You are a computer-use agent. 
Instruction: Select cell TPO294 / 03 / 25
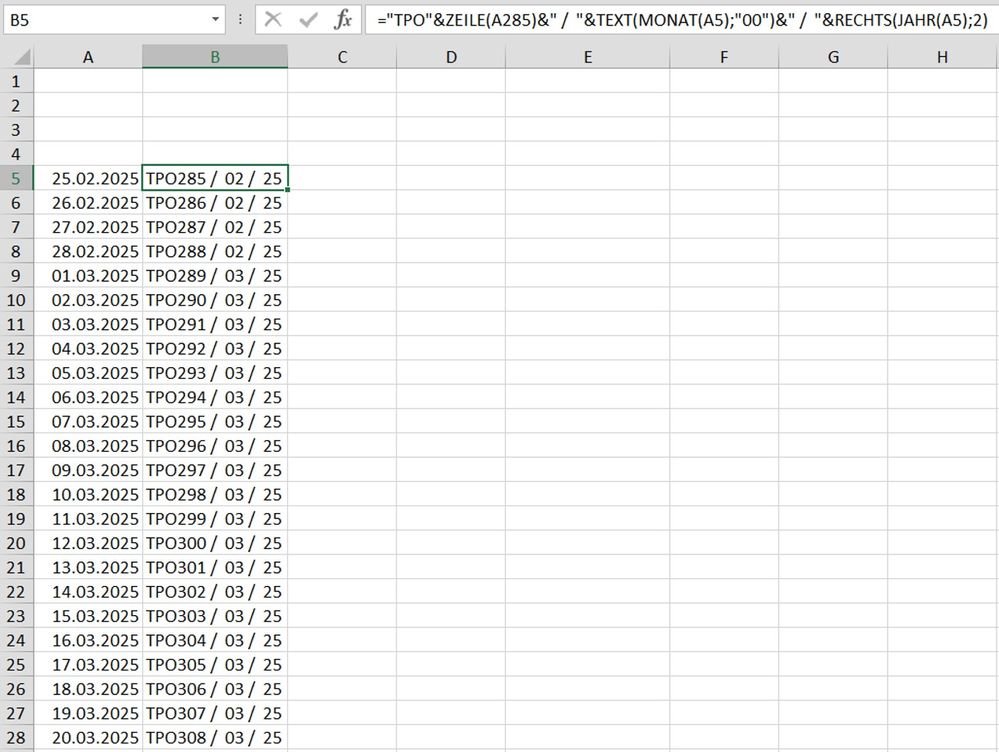215,397
